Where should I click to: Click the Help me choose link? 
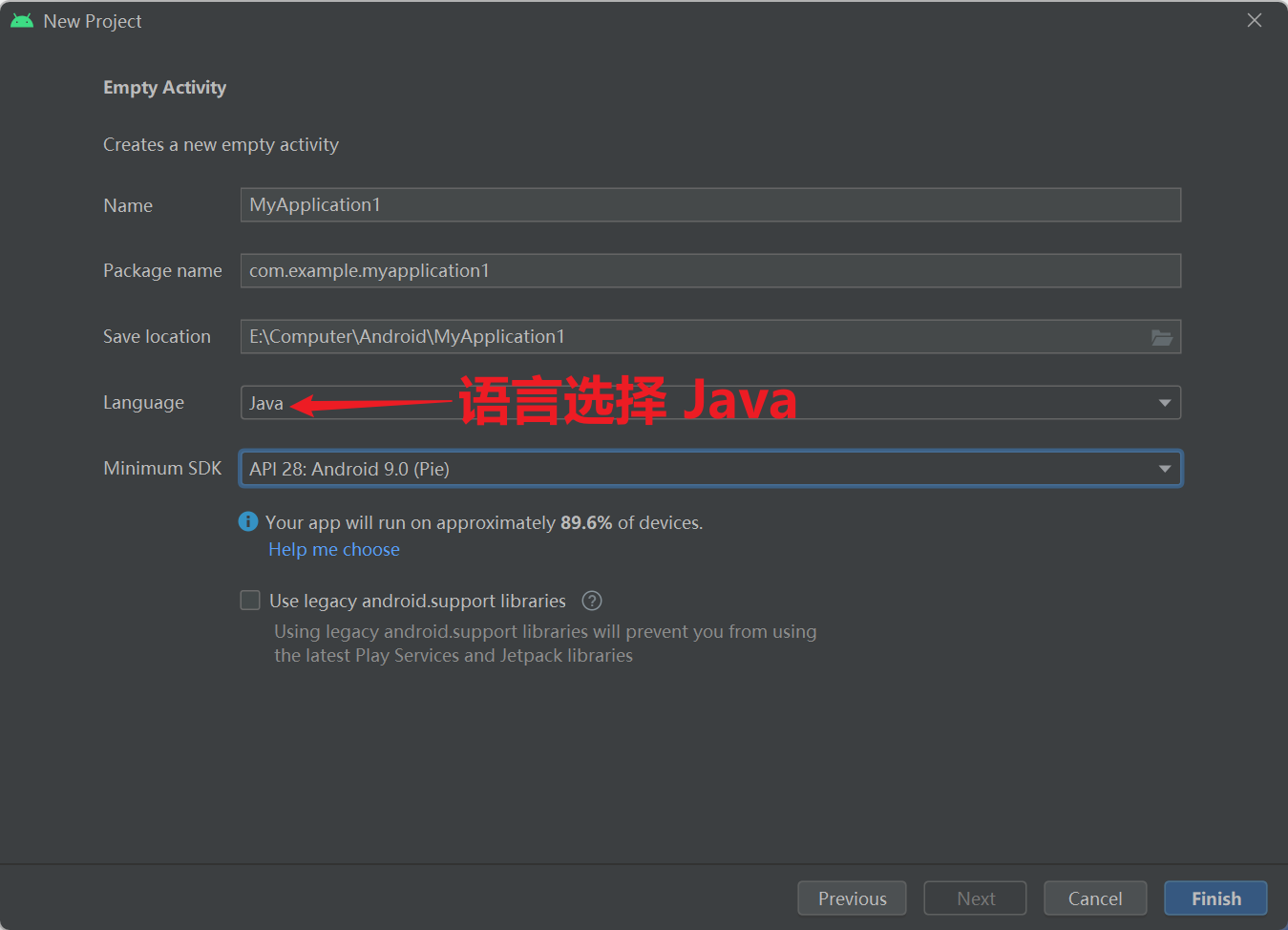[x=334, y=550]
